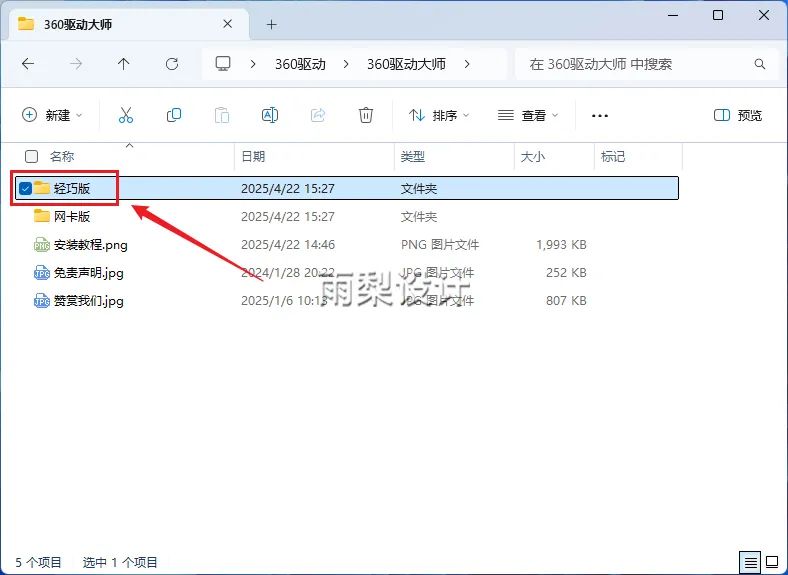The image size is (788, 575).
Task: Go back with the left arrow
Action: 28,64
